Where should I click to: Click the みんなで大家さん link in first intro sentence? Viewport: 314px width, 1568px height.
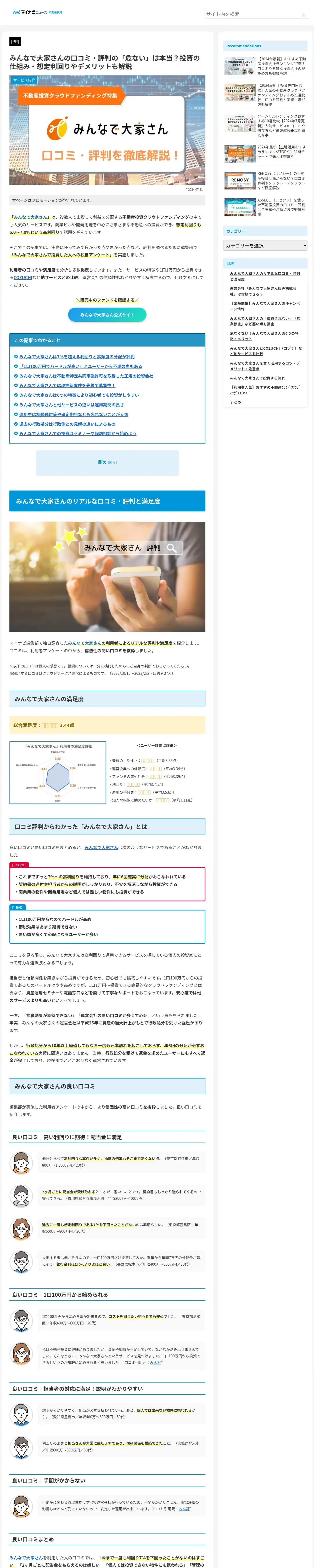[30, 217]
